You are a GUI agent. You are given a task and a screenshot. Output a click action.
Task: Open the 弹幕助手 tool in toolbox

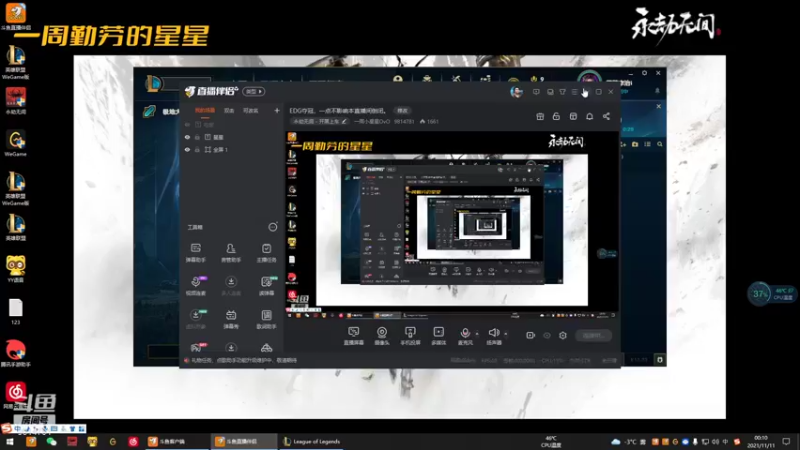click(x=195, y=253)
